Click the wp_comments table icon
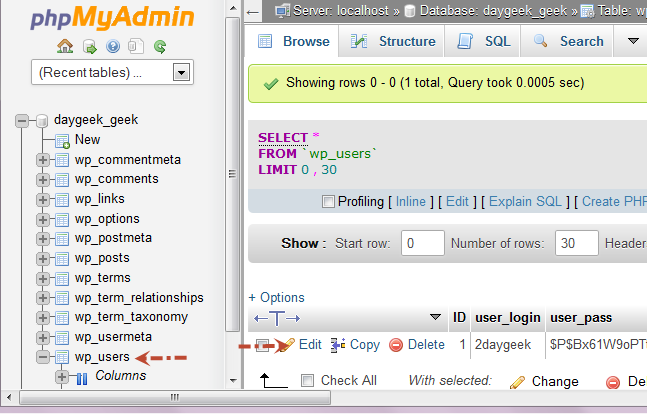 (x=62, y=180)
